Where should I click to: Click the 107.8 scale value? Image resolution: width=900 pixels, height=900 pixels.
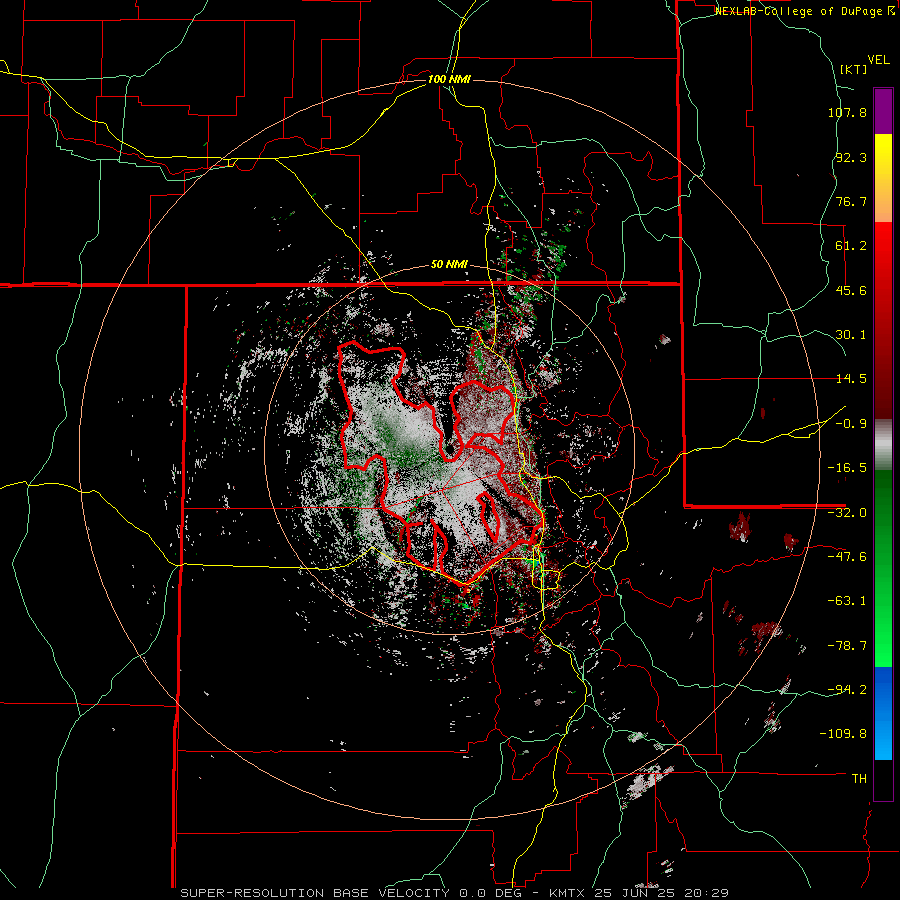point(847,112)
